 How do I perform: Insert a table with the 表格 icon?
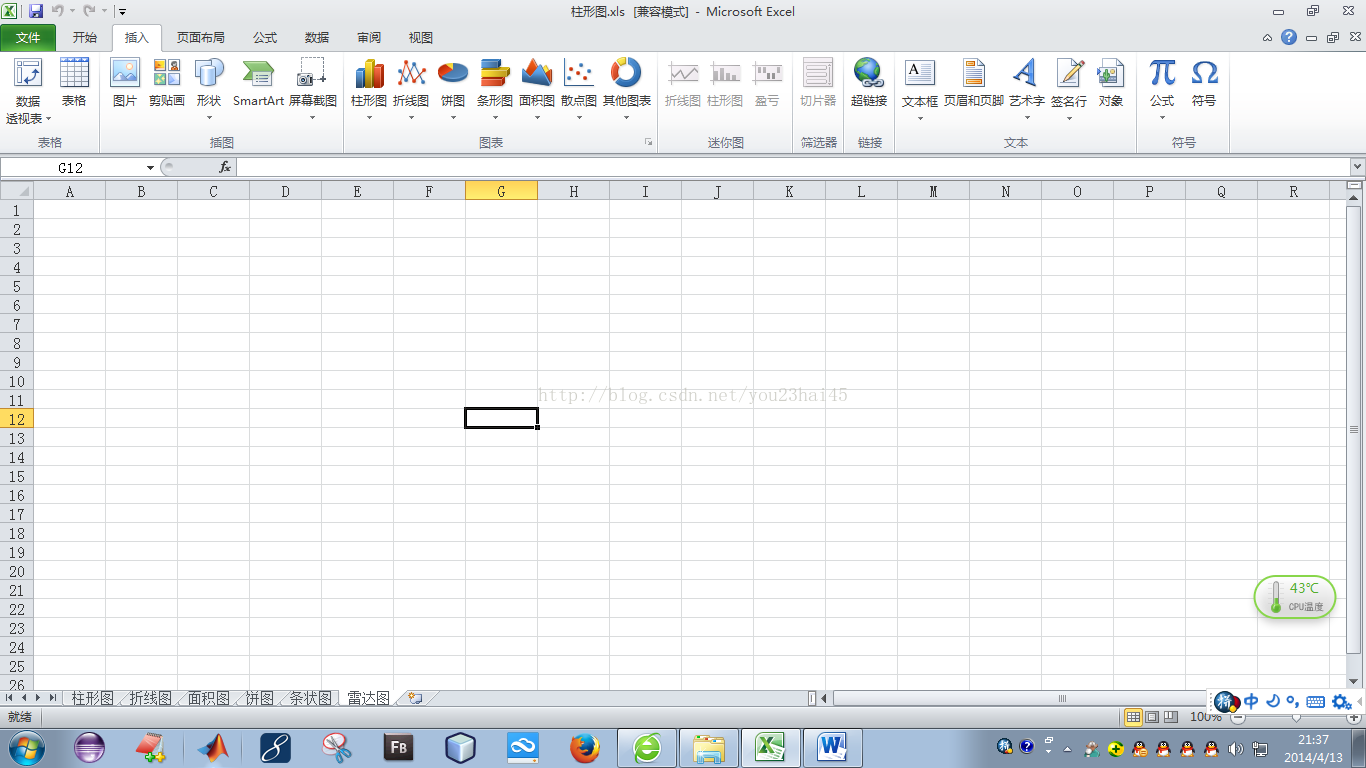[x=74, y=83]
